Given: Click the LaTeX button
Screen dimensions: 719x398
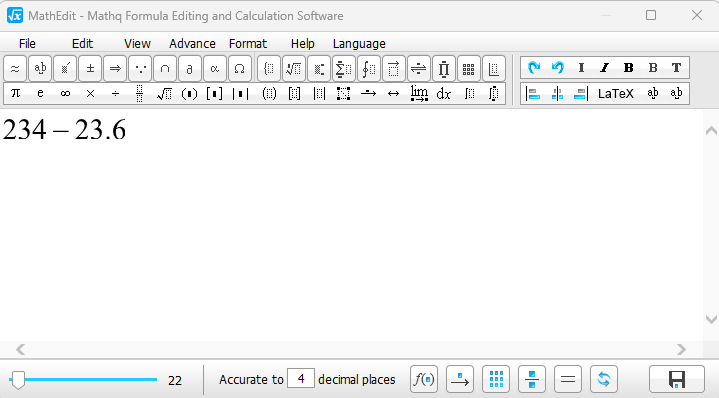Looking at the screenshot, I should coord(616,94).
